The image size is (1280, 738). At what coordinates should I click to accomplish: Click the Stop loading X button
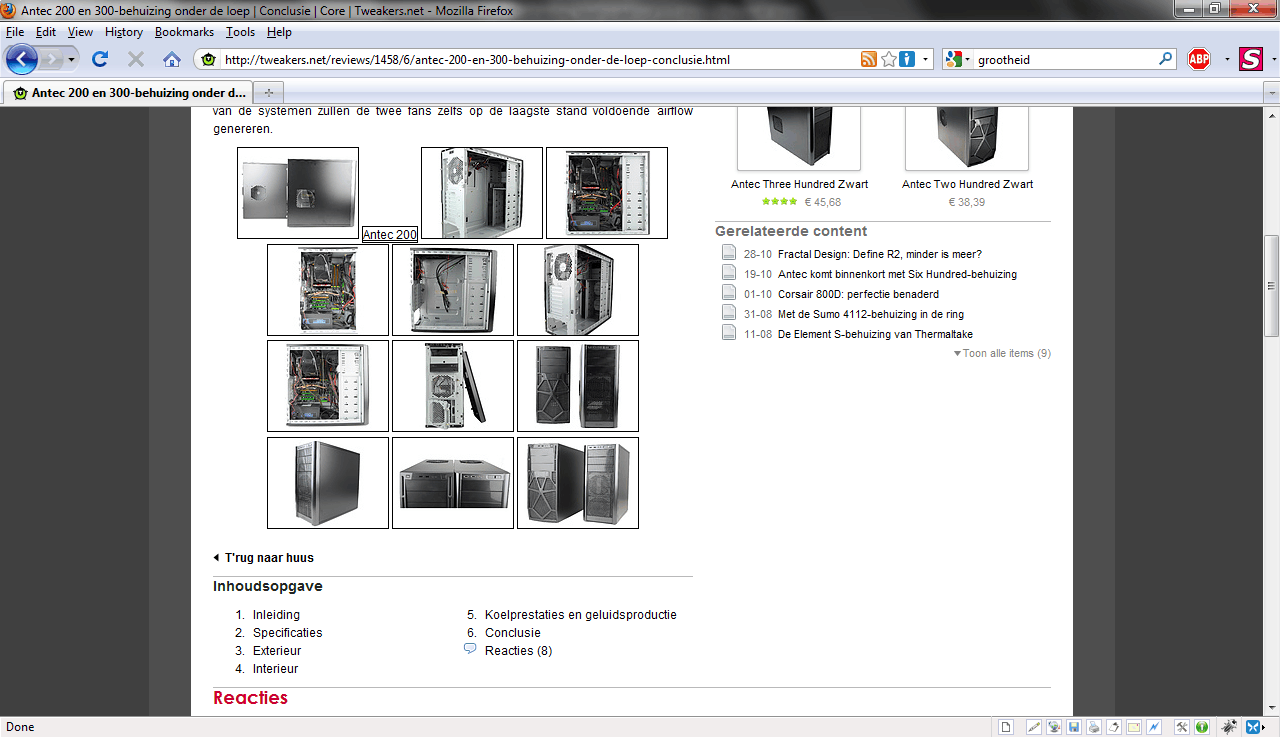point(136,59)
